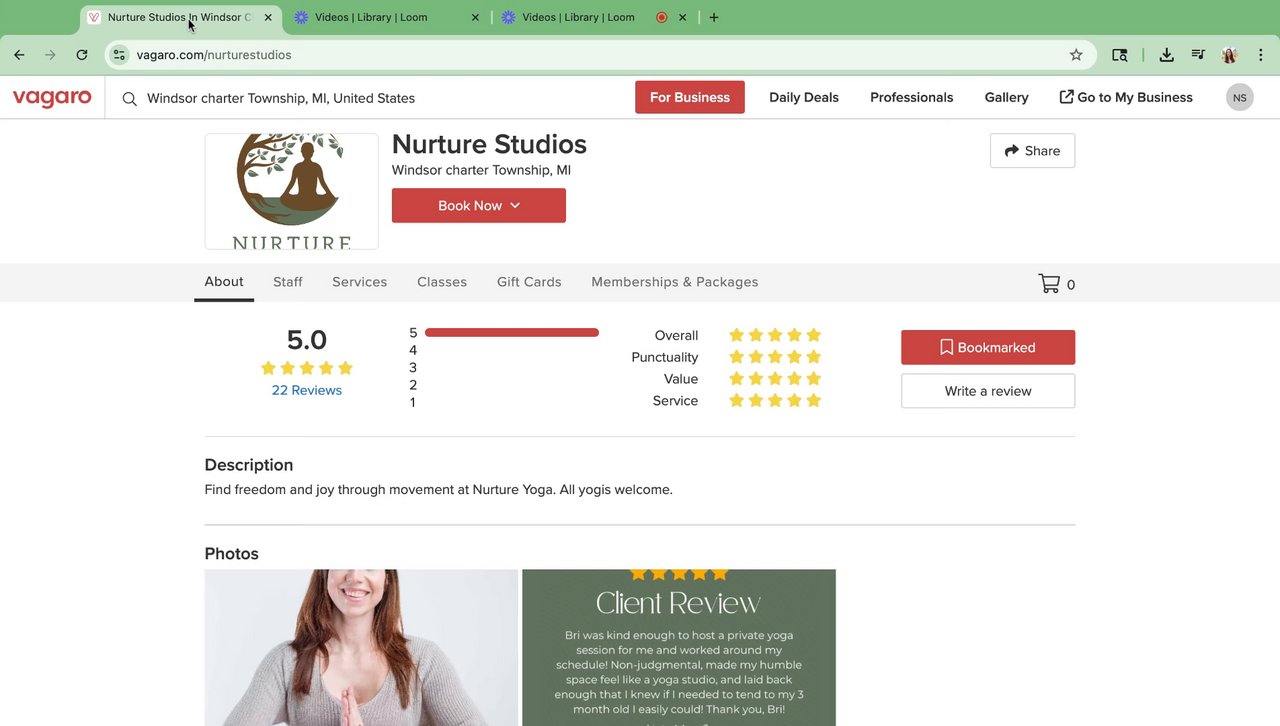Screen dimensions: 1280x726
Task: Click the Vagaro logo
Action: tap(52, 97)
